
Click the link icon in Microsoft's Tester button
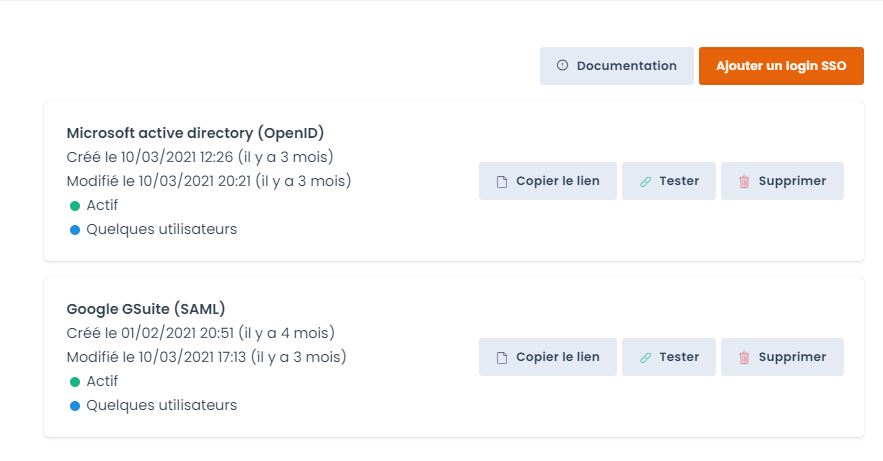tap(646, 182)
